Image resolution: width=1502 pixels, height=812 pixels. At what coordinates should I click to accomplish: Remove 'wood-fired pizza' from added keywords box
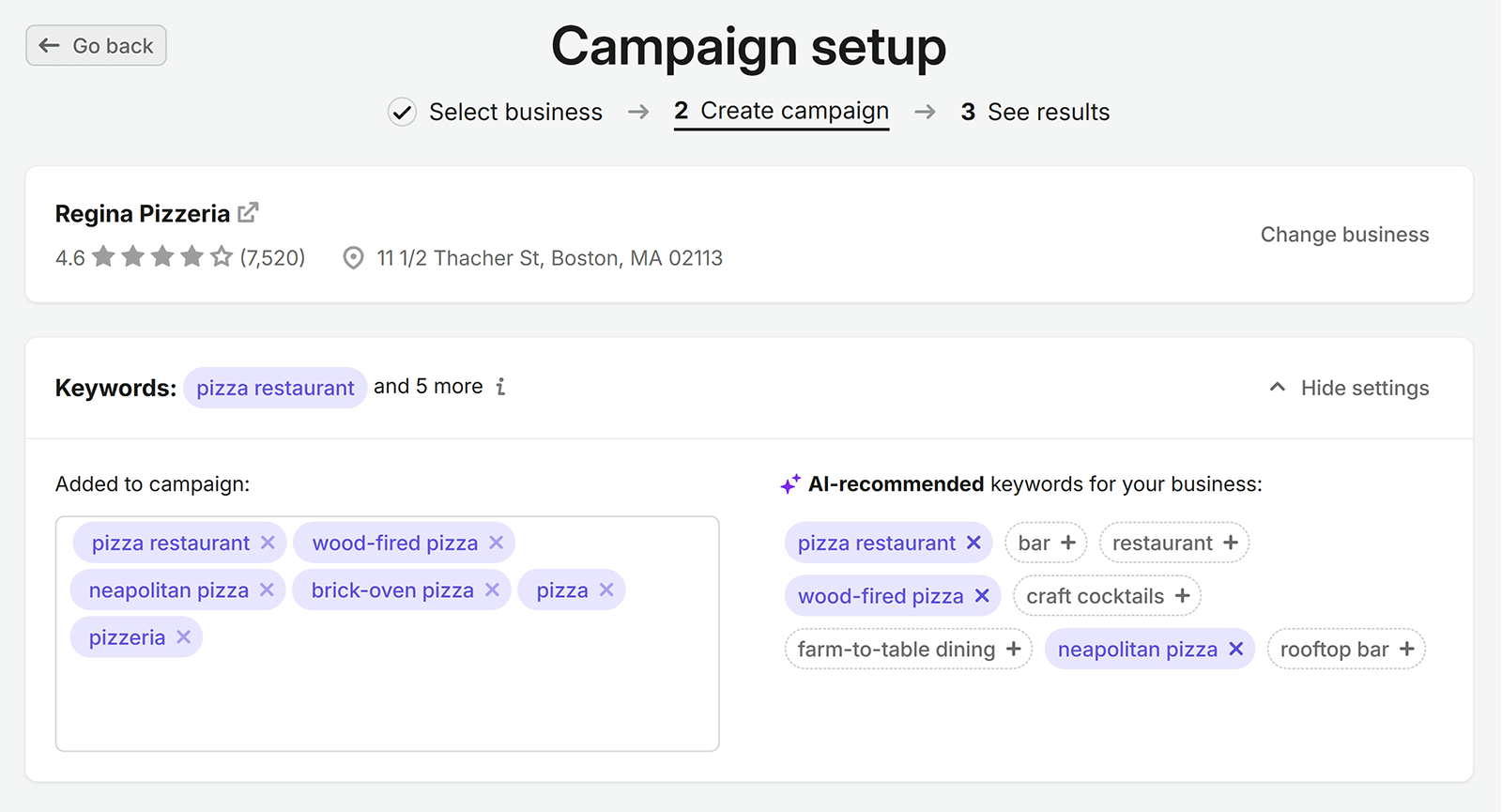[497, 543]
